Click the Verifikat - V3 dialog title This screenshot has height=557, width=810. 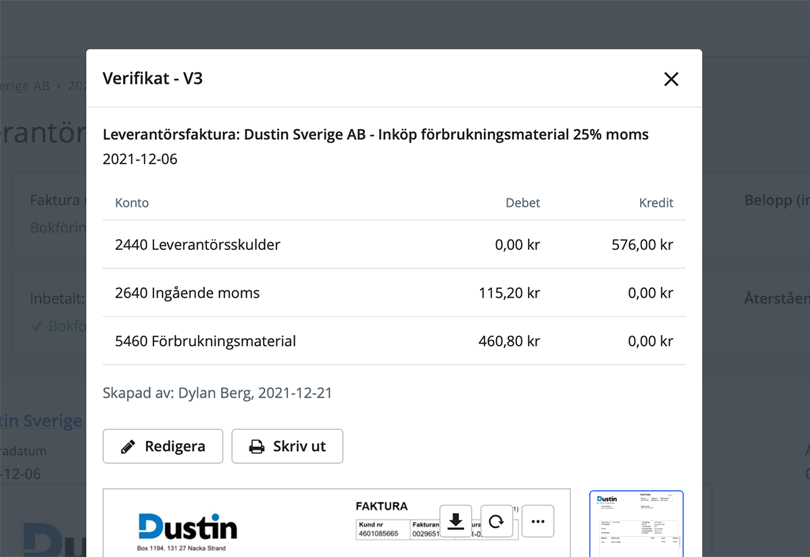click(x=152, y=79)
